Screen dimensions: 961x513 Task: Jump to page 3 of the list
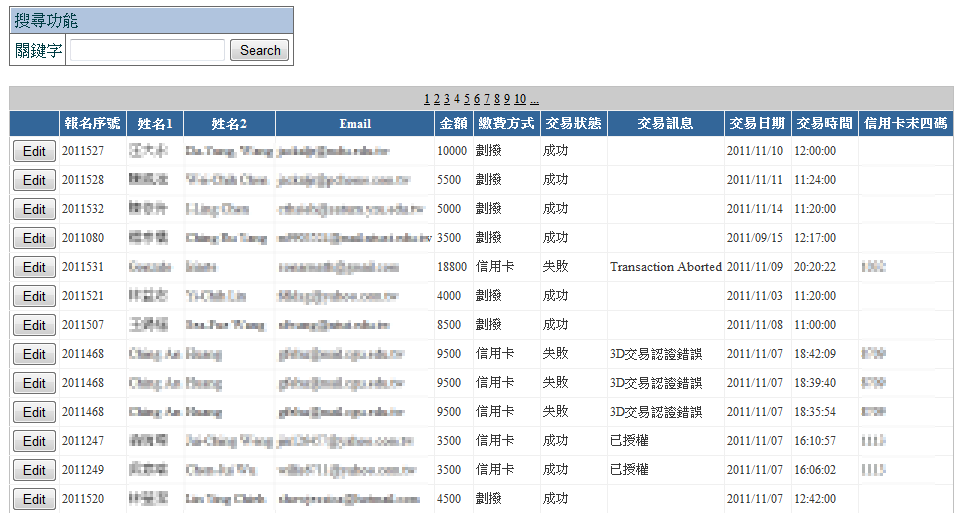point(447,99)
